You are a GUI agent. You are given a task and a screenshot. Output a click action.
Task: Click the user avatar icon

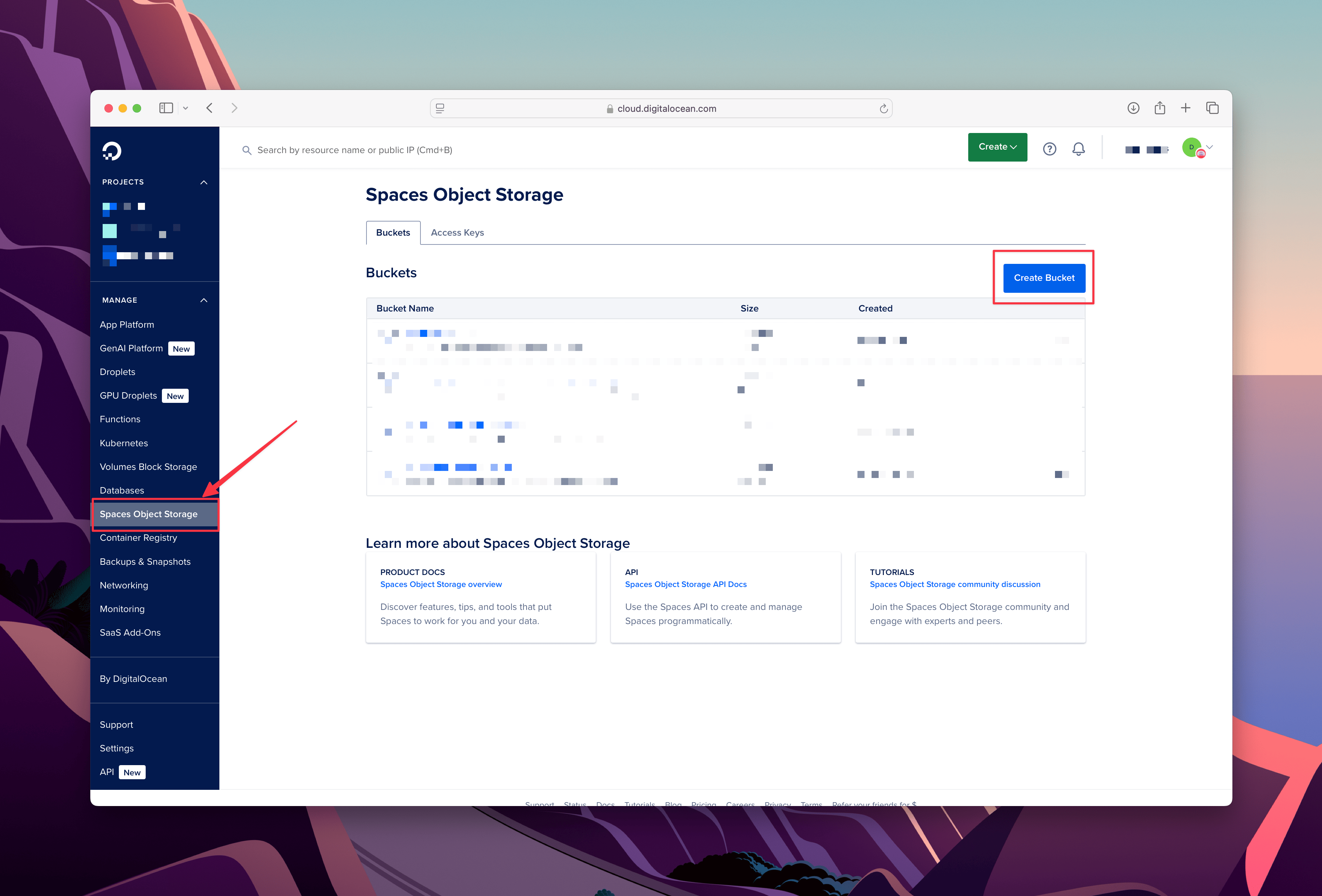point(1192,147)
